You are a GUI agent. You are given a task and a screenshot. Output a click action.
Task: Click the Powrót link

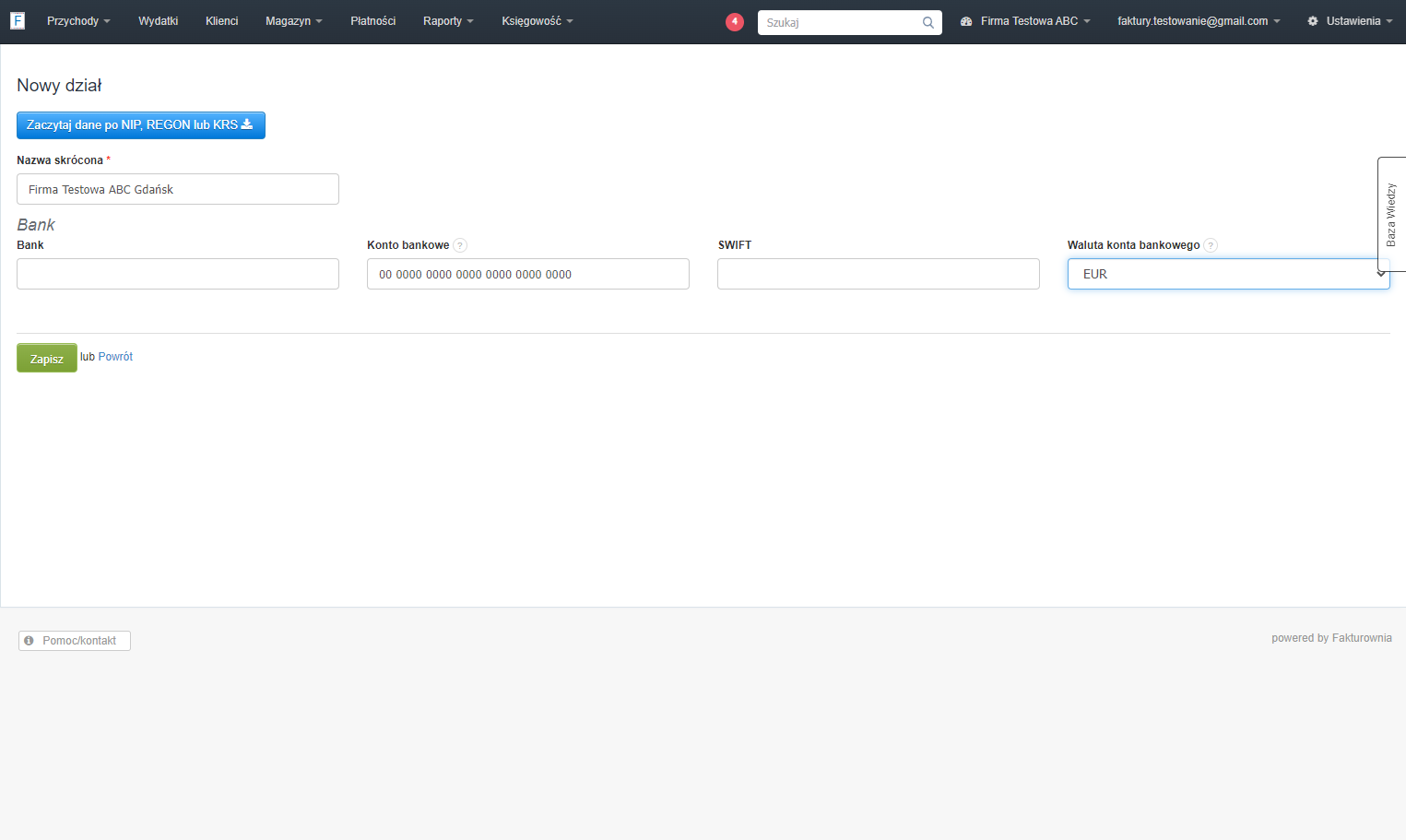(x=115, y=357)
